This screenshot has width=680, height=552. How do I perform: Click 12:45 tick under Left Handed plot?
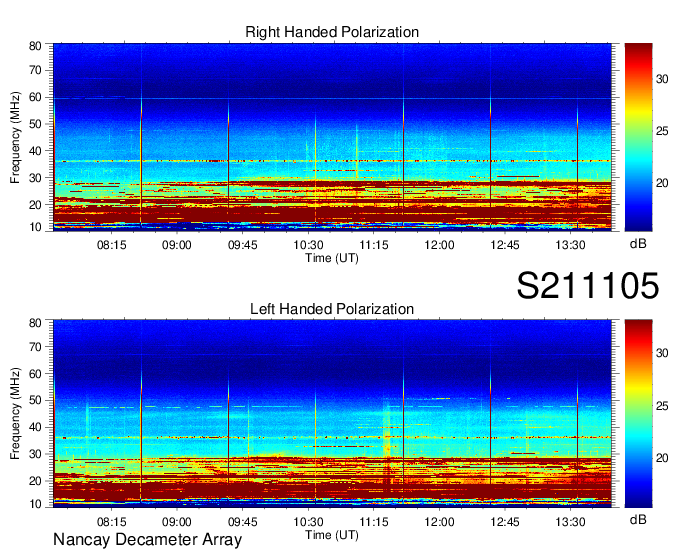[x=505, y=522]
